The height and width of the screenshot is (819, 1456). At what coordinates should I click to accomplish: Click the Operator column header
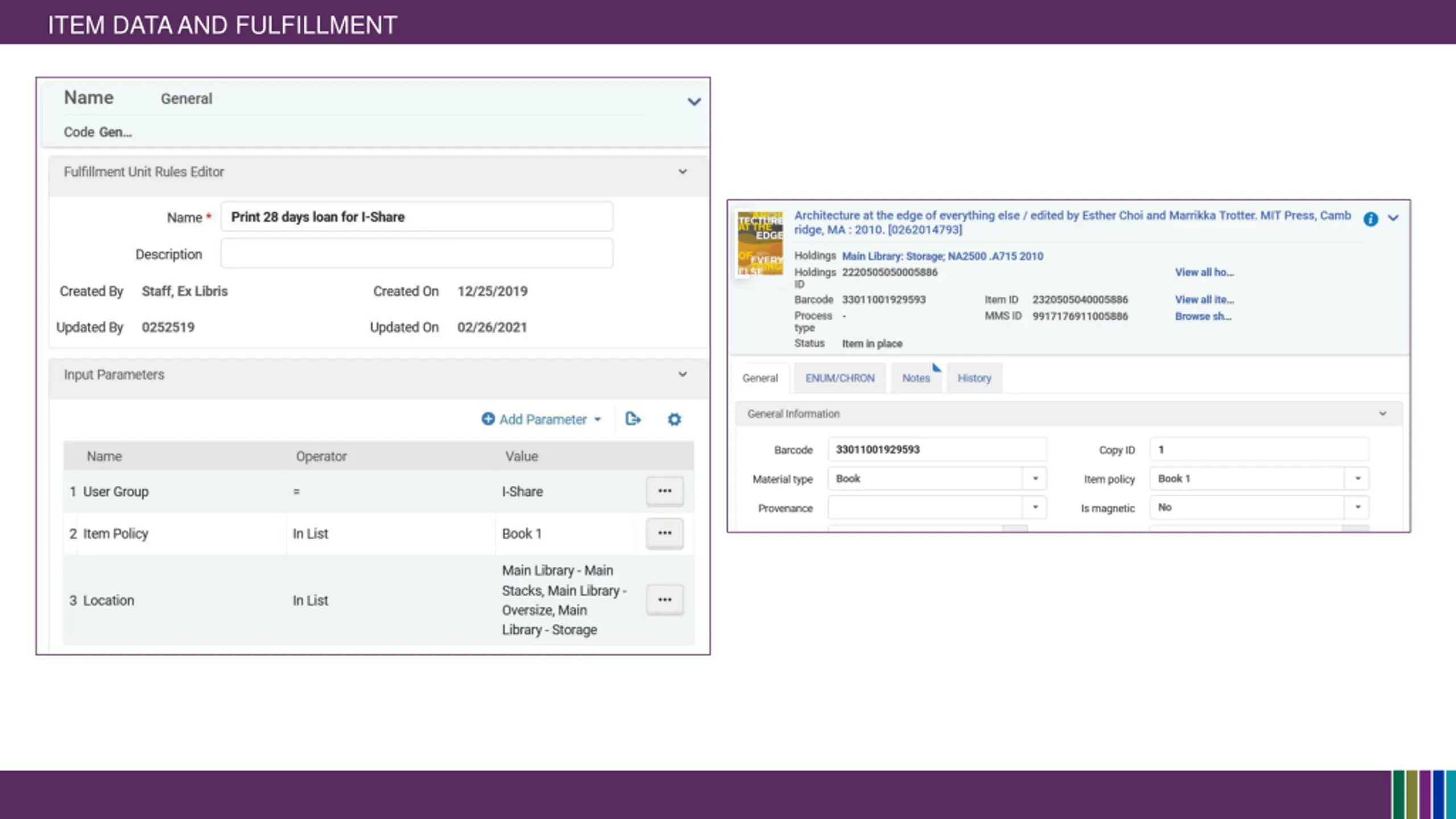click(x=321, y=456)
